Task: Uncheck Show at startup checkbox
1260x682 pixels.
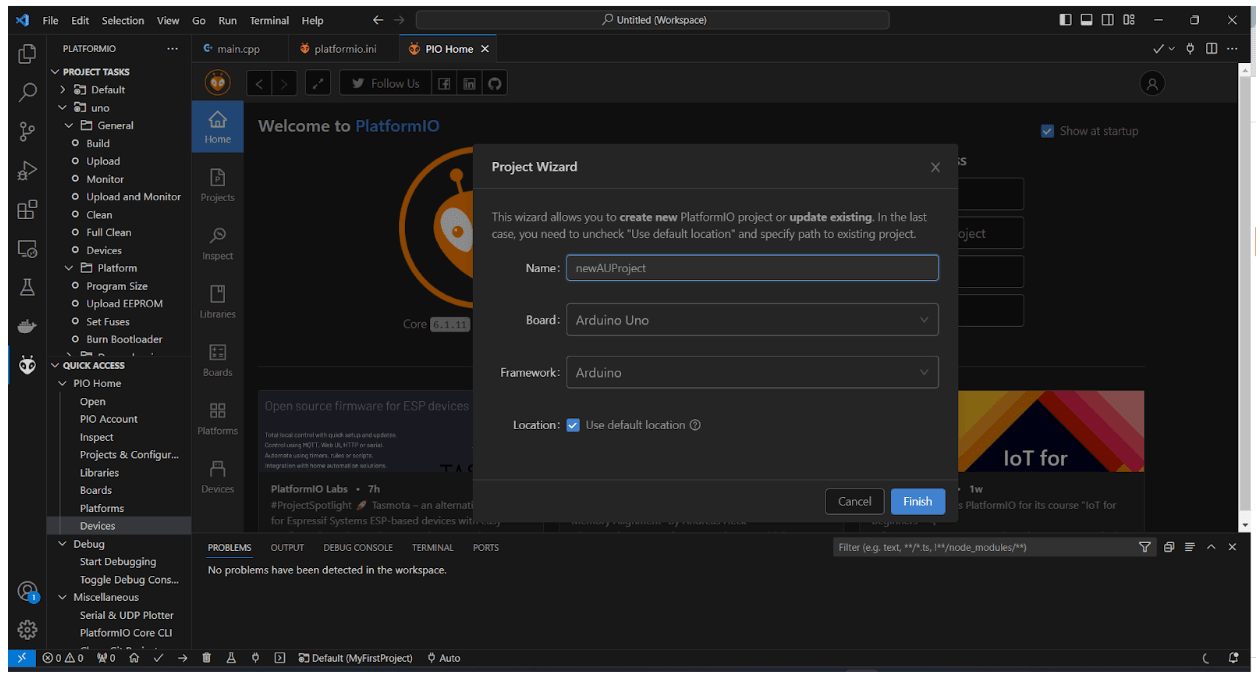Action: tap(1047, 131)
